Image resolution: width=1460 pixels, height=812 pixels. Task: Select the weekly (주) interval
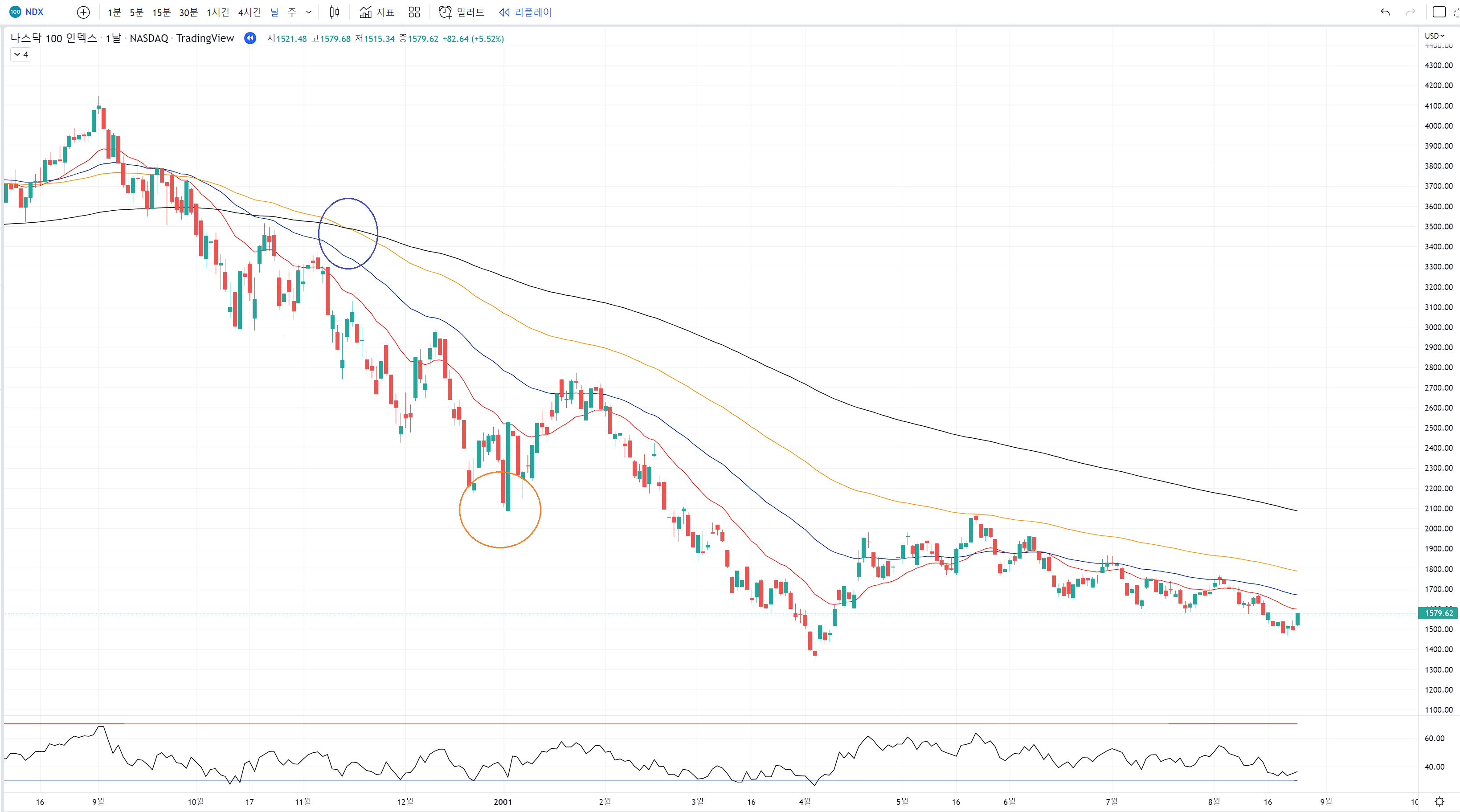point(292,12)
